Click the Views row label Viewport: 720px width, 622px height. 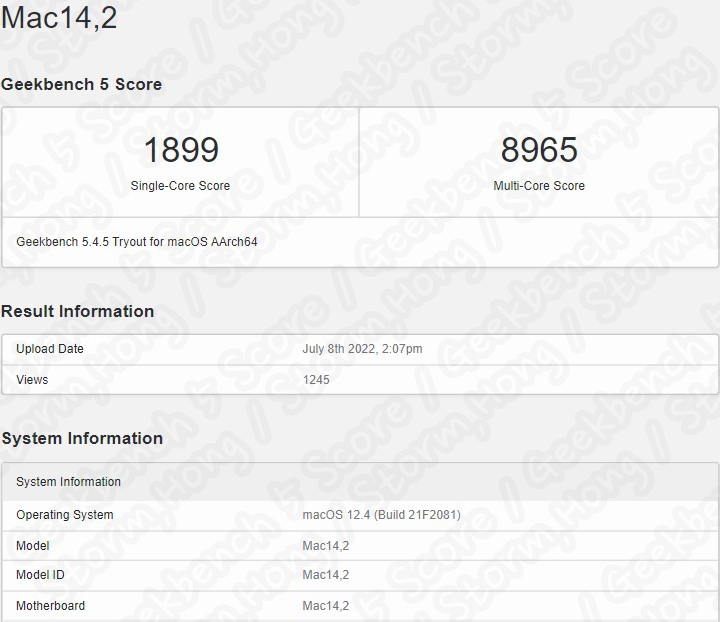coord(32,380)
